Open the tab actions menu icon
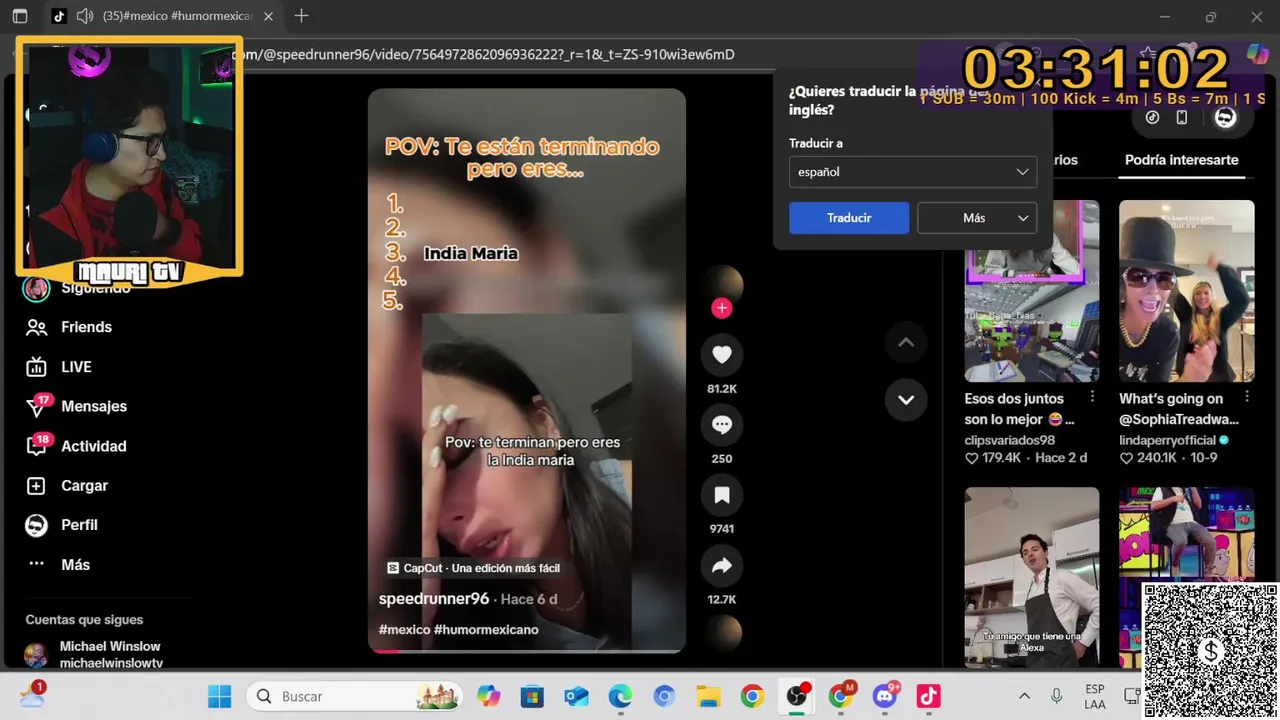 tap(20, 16)
